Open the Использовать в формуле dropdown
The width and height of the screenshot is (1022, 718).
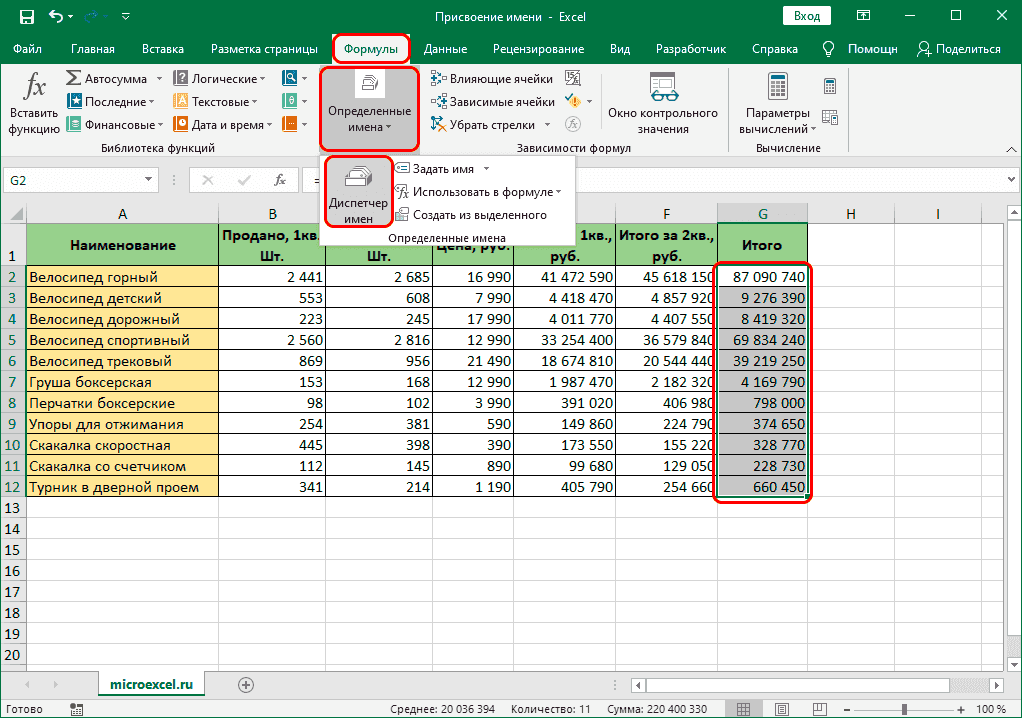(558, 192)
